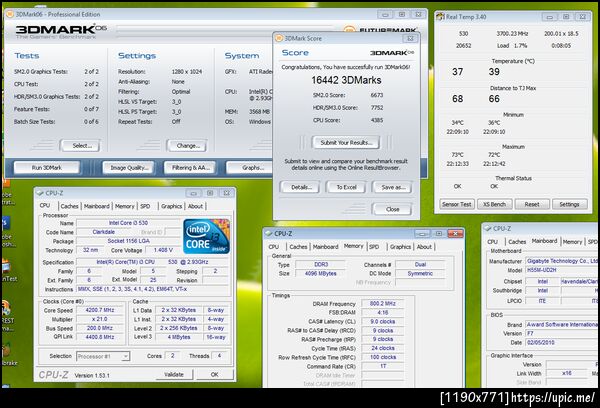Image resolution: width=600 pixels, height=408 pixels.
Task: Select Graphics tab in middle CPU-Z
Action: tap(400, 247)
